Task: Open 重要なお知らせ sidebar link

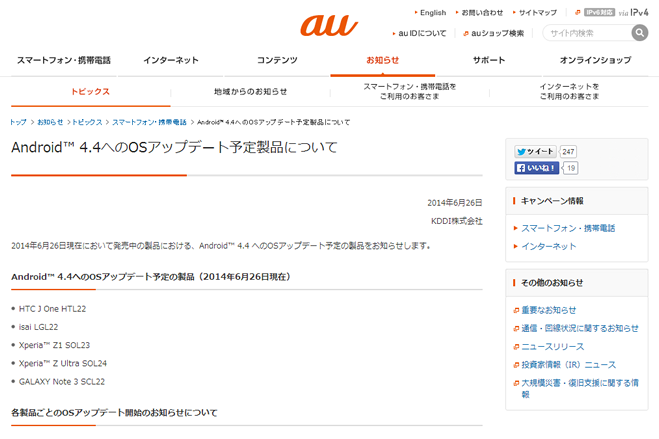Action: click(x=548, y=310)
